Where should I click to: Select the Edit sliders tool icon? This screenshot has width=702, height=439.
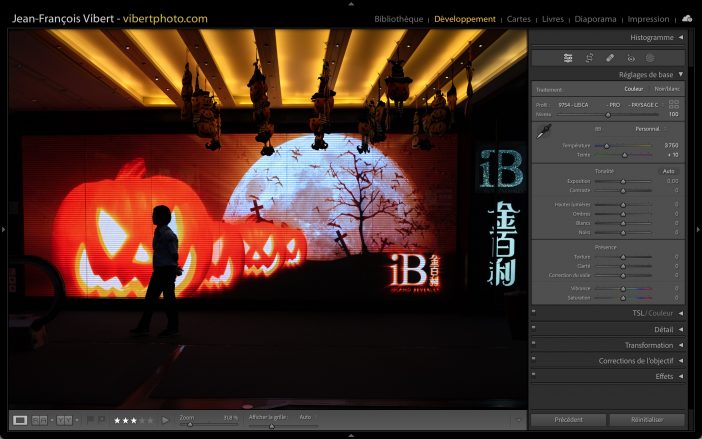click(568, 58)
